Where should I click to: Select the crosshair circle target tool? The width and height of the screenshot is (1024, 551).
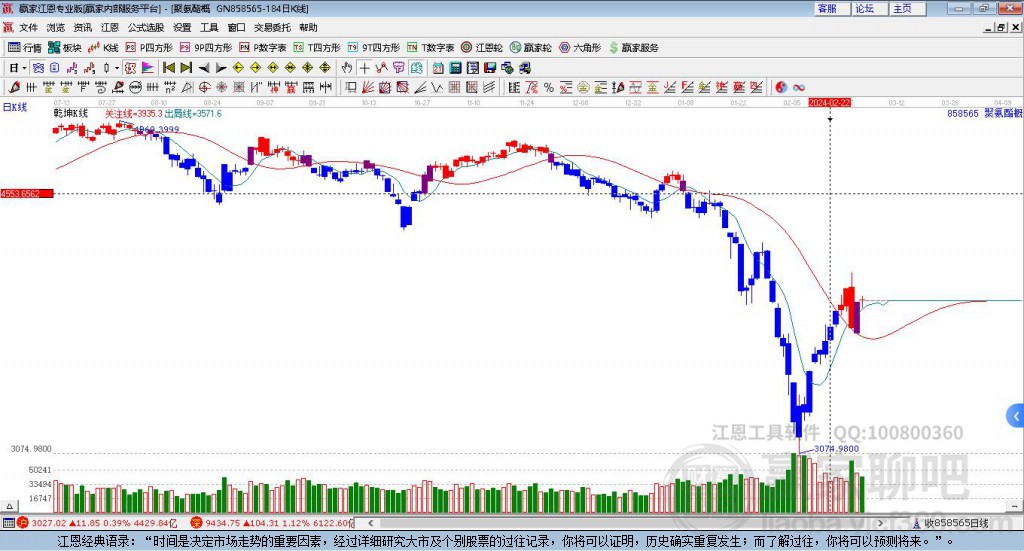click(204, 87)
